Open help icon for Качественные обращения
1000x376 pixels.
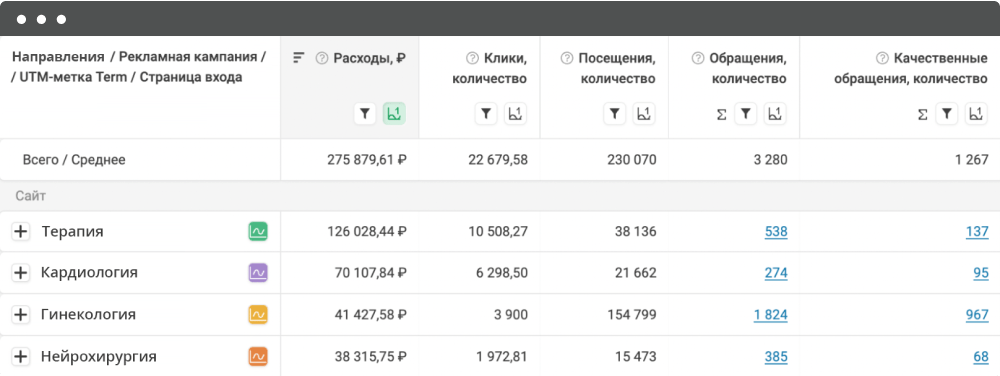tap(882, 58)
